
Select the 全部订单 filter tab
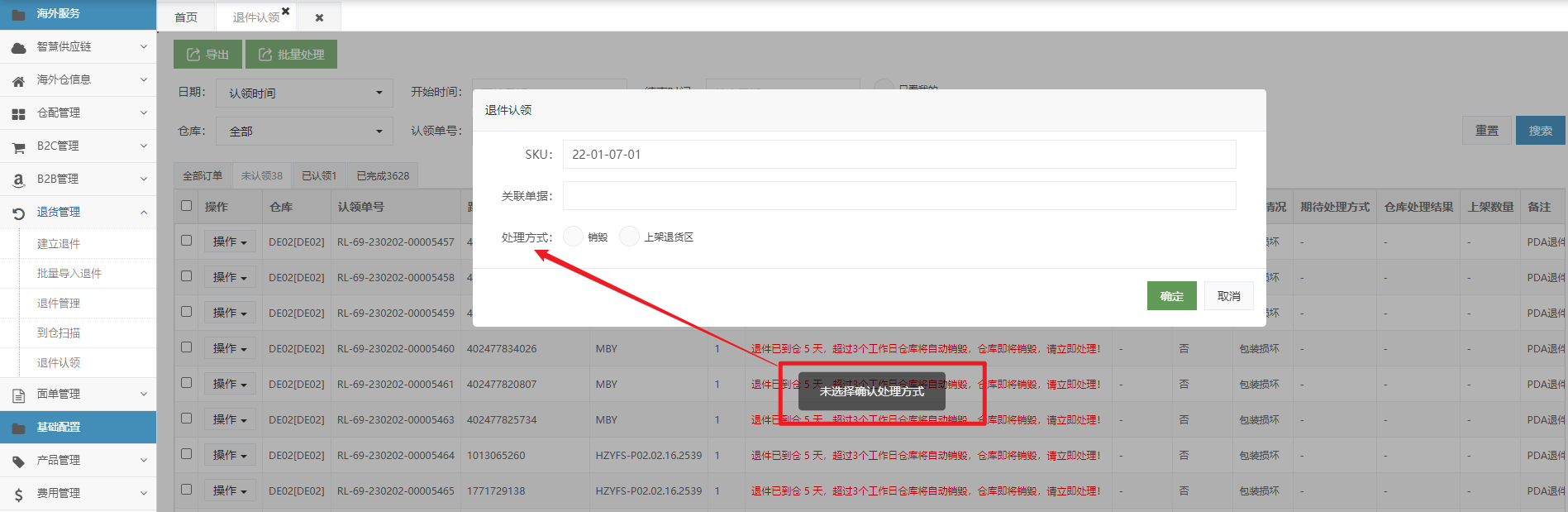pyautogui.click(x=203, y=175)
